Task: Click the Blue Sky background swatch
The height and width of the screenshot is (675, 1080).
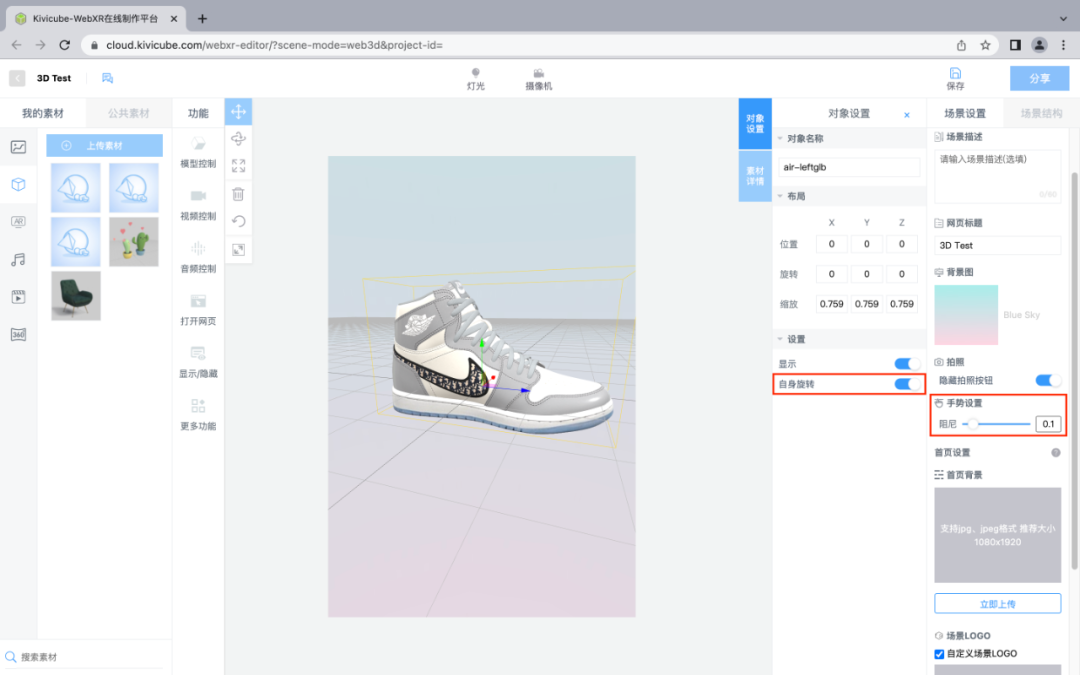Action: coord(966,315)
